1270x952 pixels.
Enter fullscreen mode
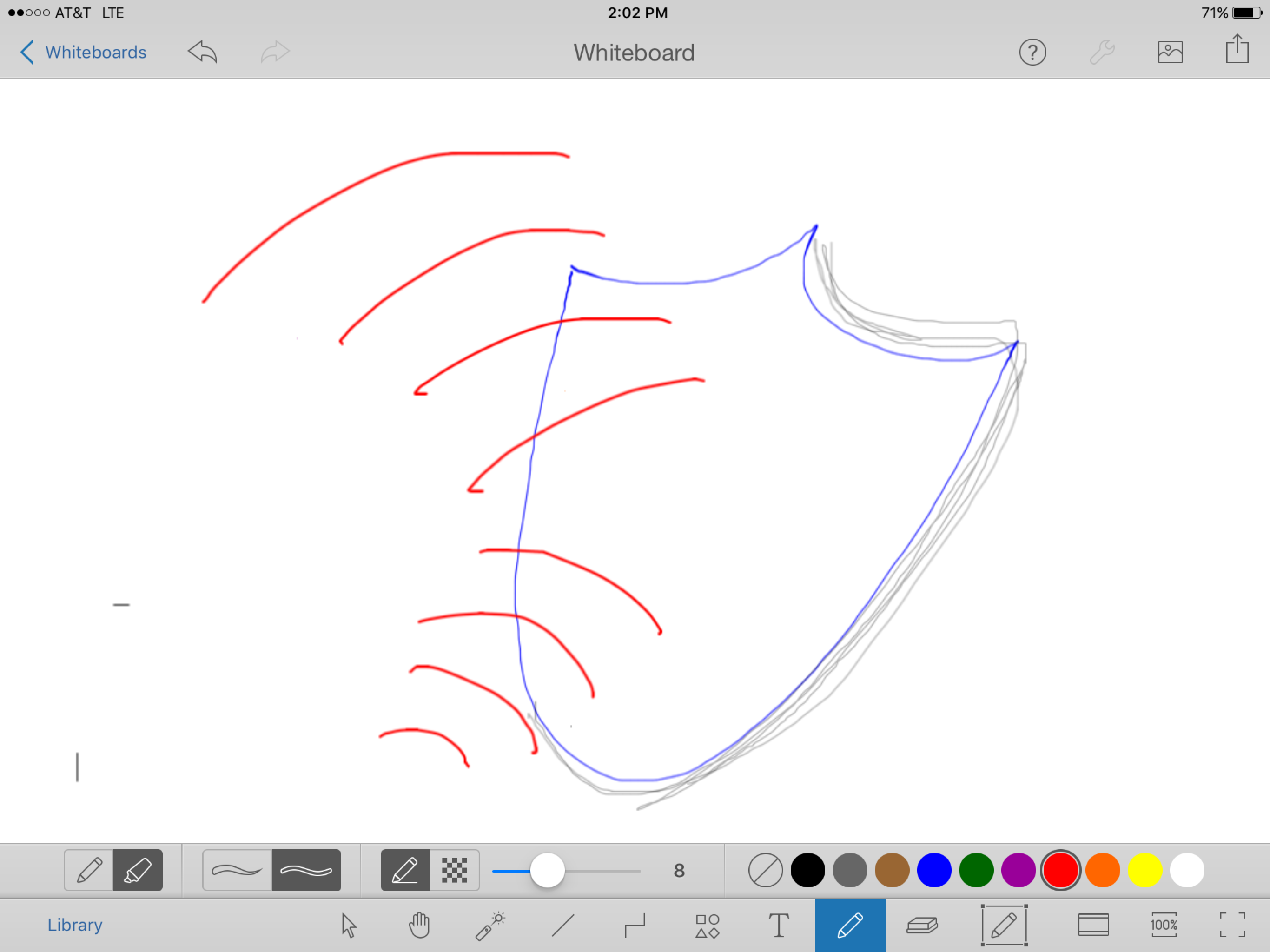(x=1232, y=925)
